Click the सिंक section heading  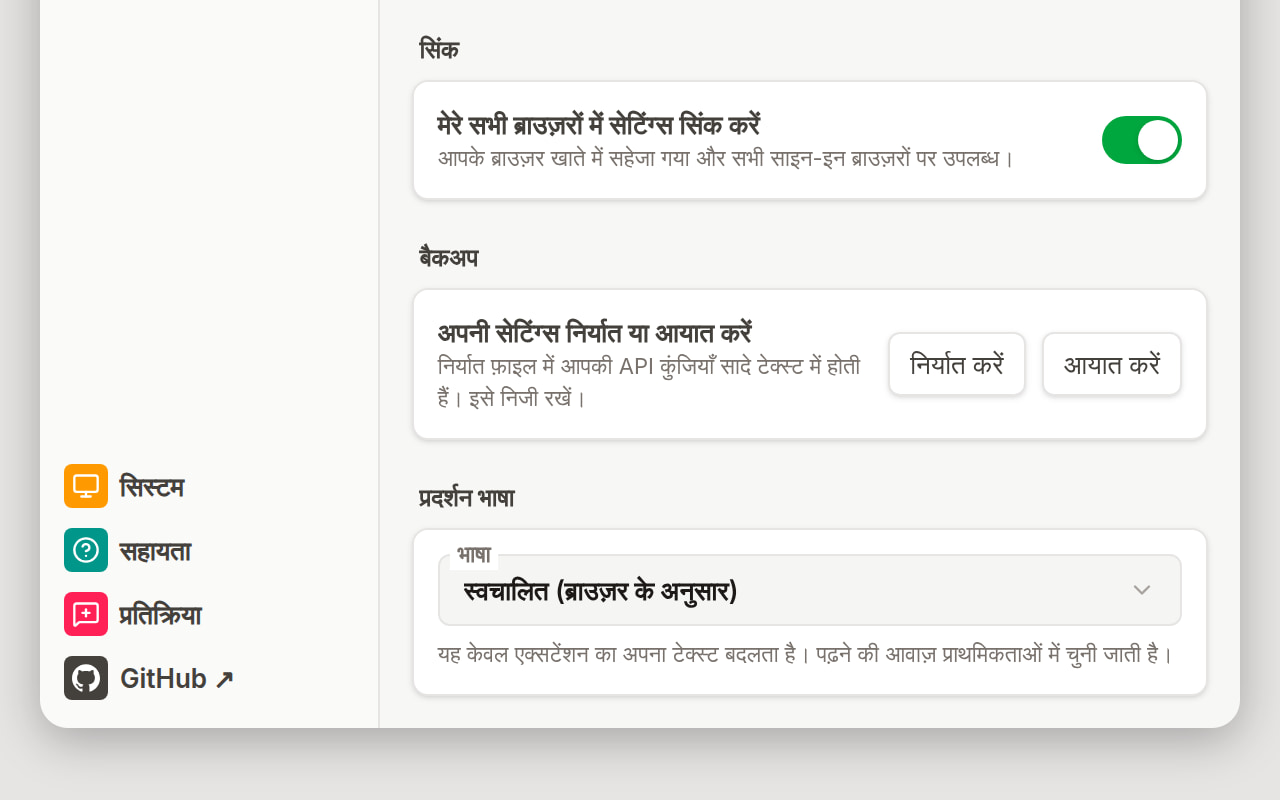tap(439, 50)
